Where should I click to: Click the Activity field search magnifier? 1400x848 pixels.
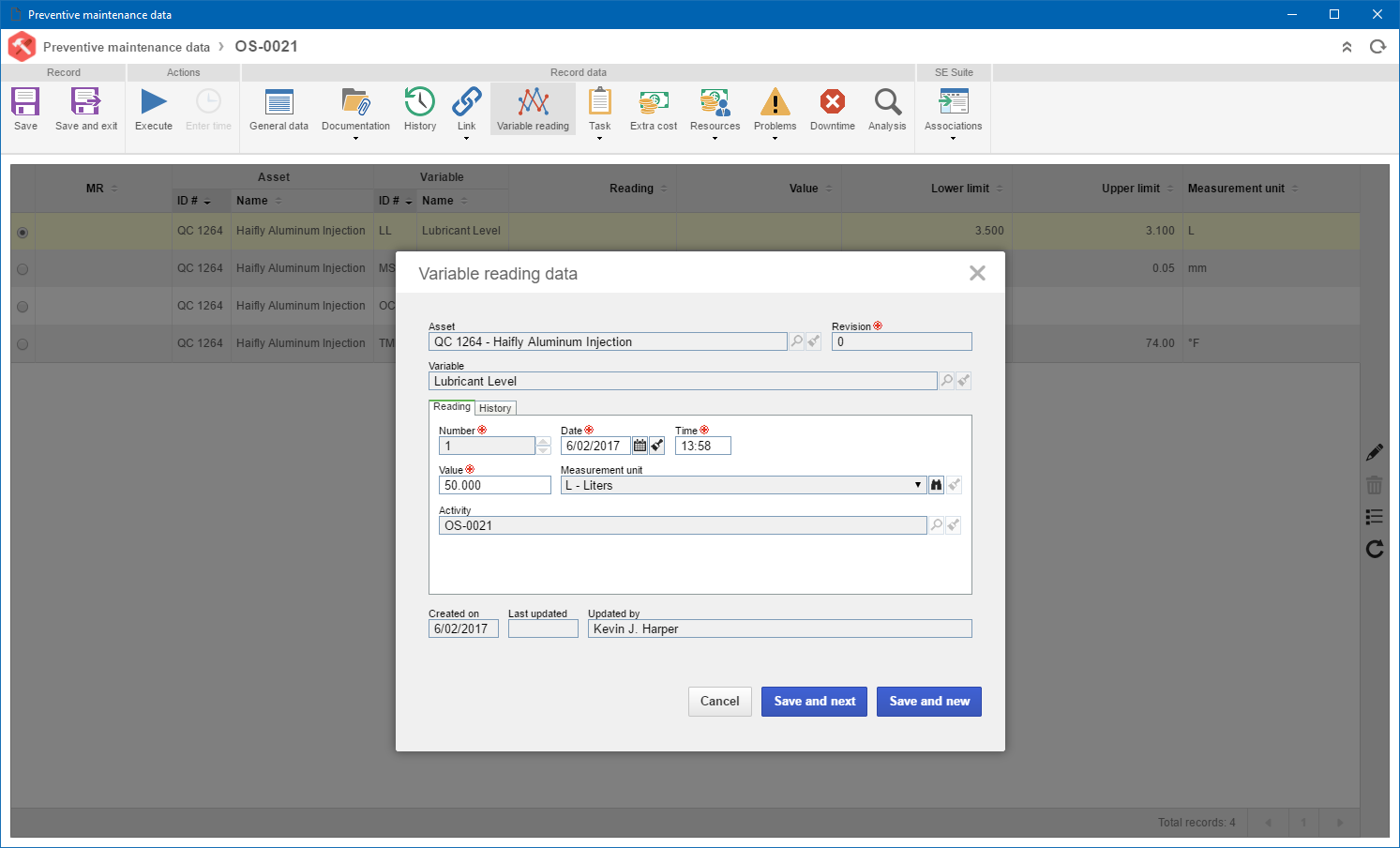tap(936, 525)
